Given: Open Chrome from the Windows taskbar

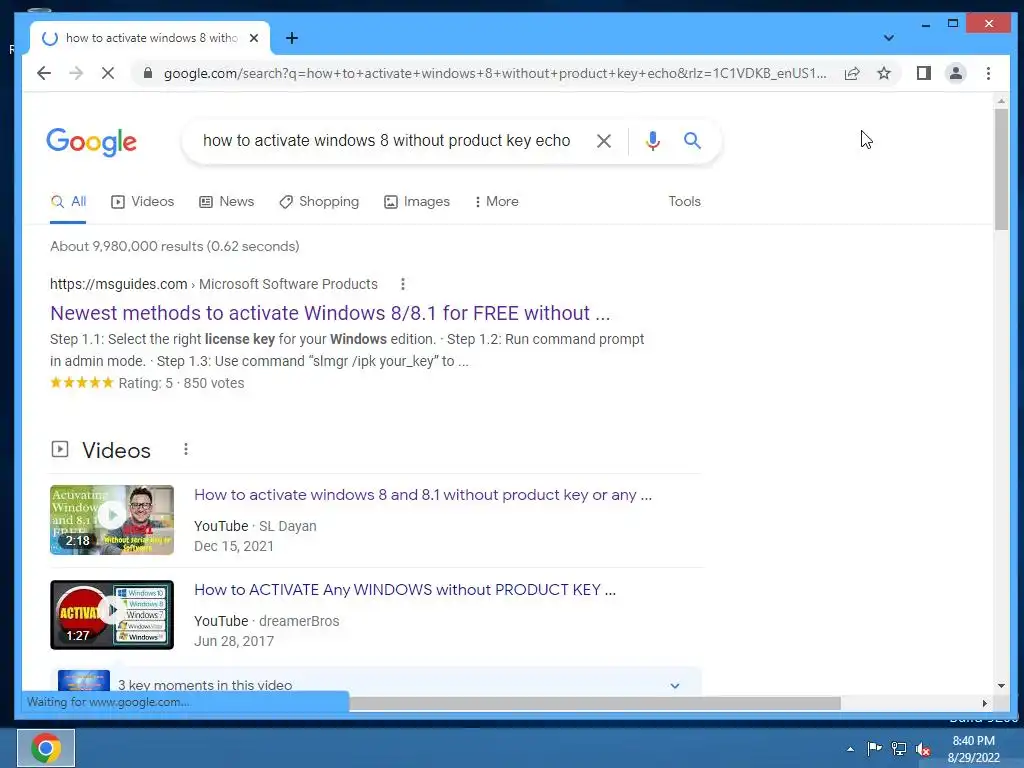Looking at the screenshot, I should pyautogui.click(x=46, y=748).
